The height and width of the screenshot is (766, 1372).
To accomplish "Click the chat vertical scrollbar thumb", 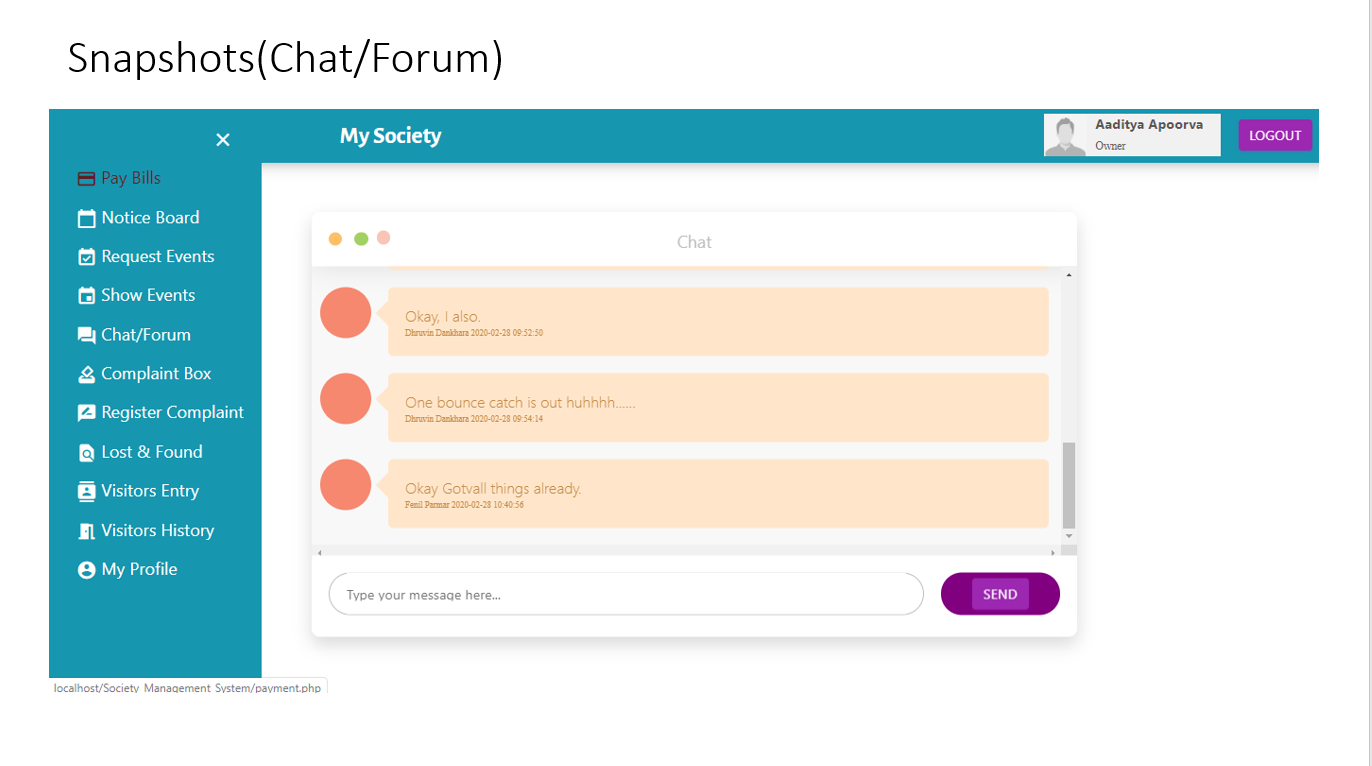I will 1068,485.
